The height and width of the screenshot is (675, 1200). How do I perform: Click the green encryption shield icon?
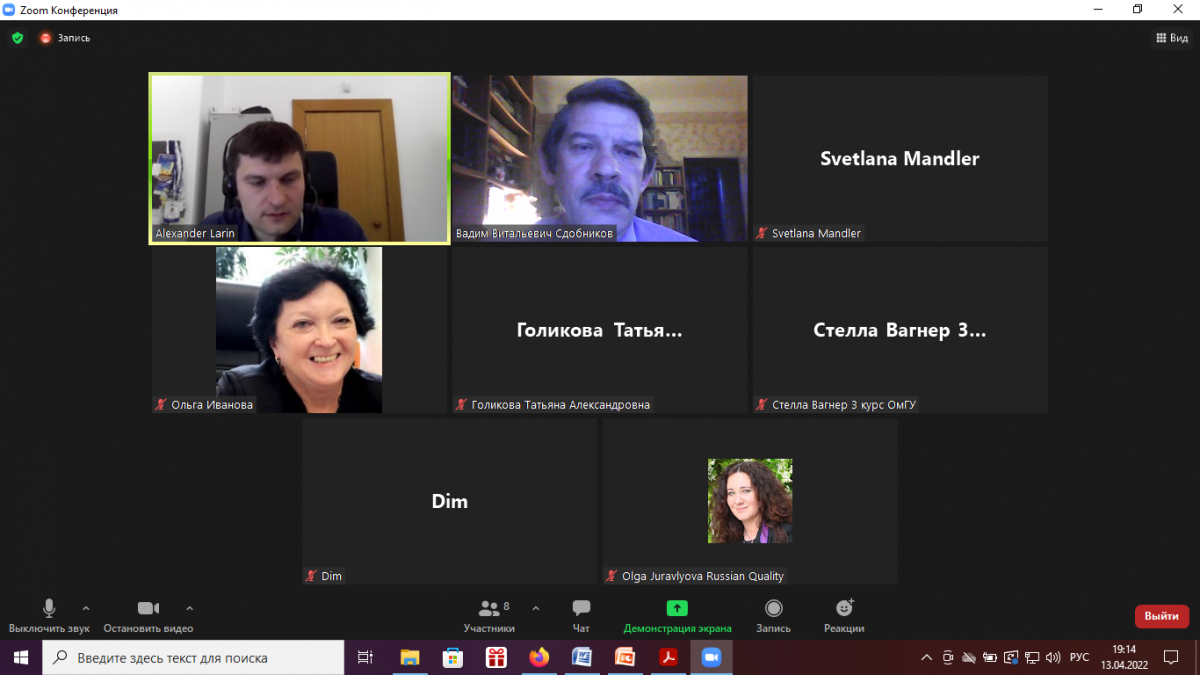(x=17, y=38)
